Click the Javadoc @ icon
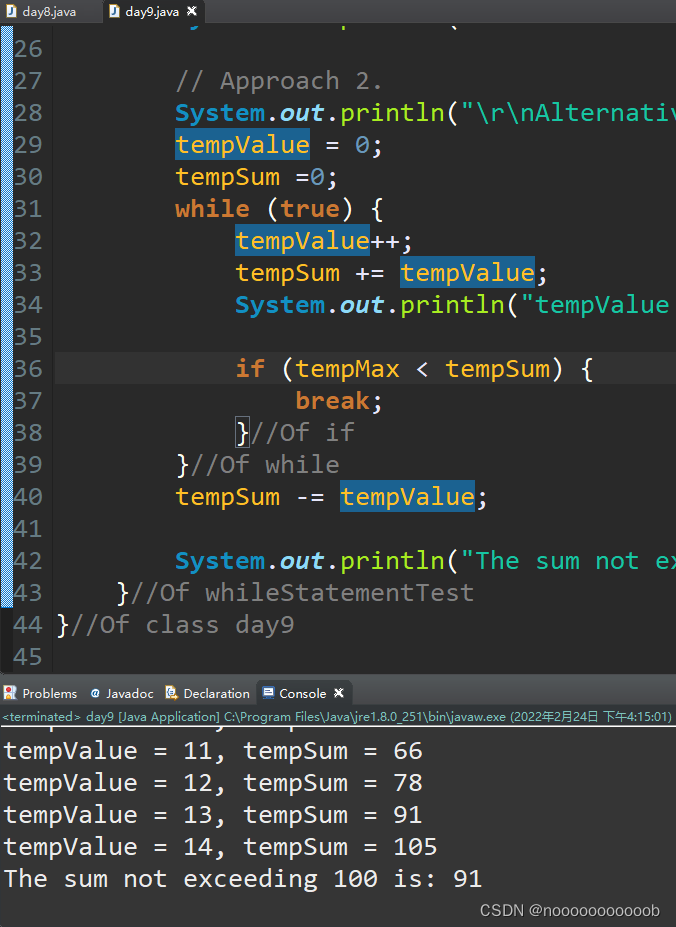This screenshot has height=927, width=676. [x=95, y=693]
